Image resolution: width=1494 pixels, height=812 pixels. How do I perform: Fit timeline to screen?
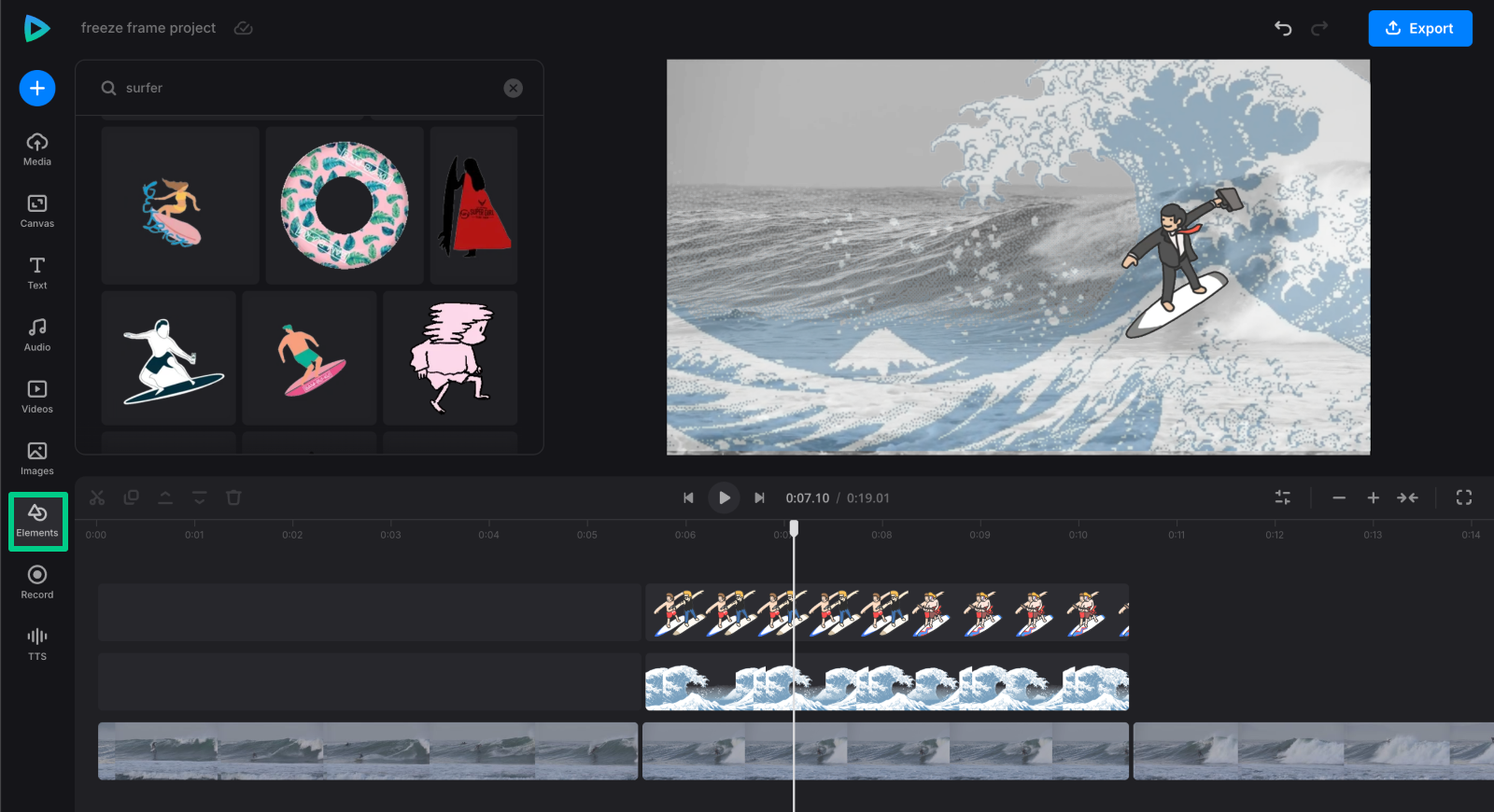(x=1407, y=497)
